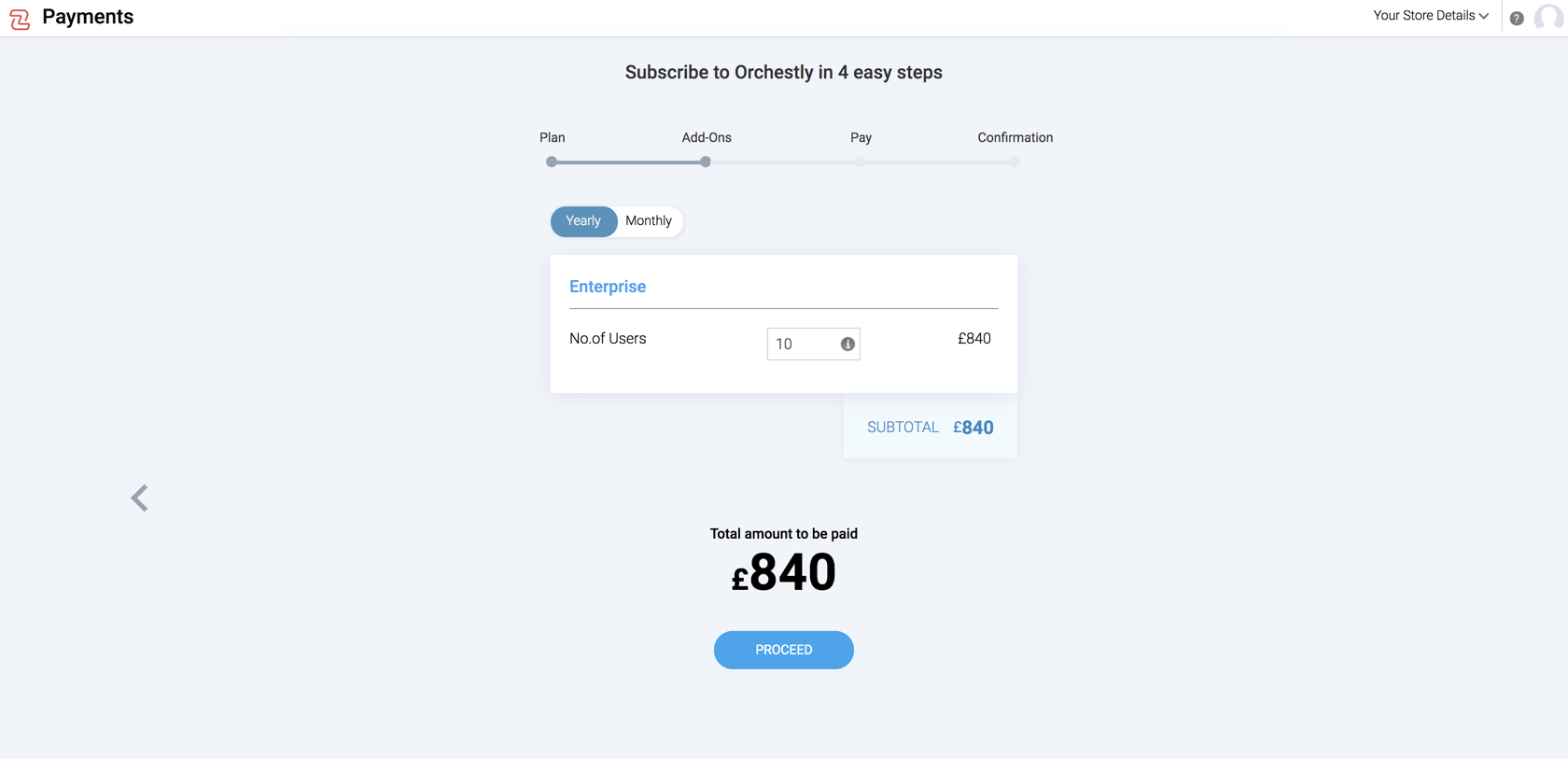Click the user profile avatar
Screen dimensions: 1568x759
1547,18
